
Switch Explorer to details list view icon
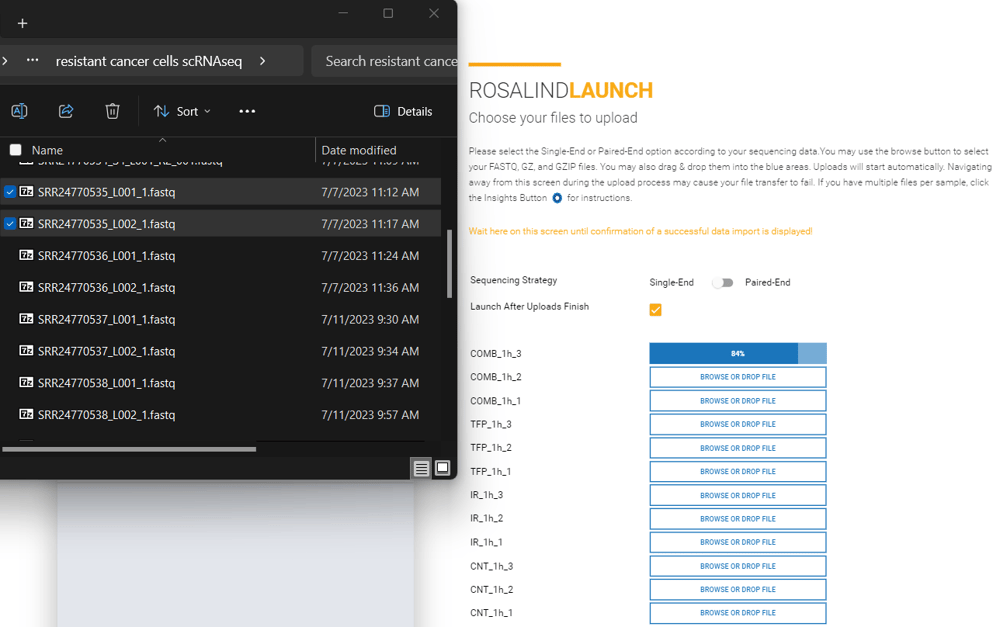tap(421, 469)
